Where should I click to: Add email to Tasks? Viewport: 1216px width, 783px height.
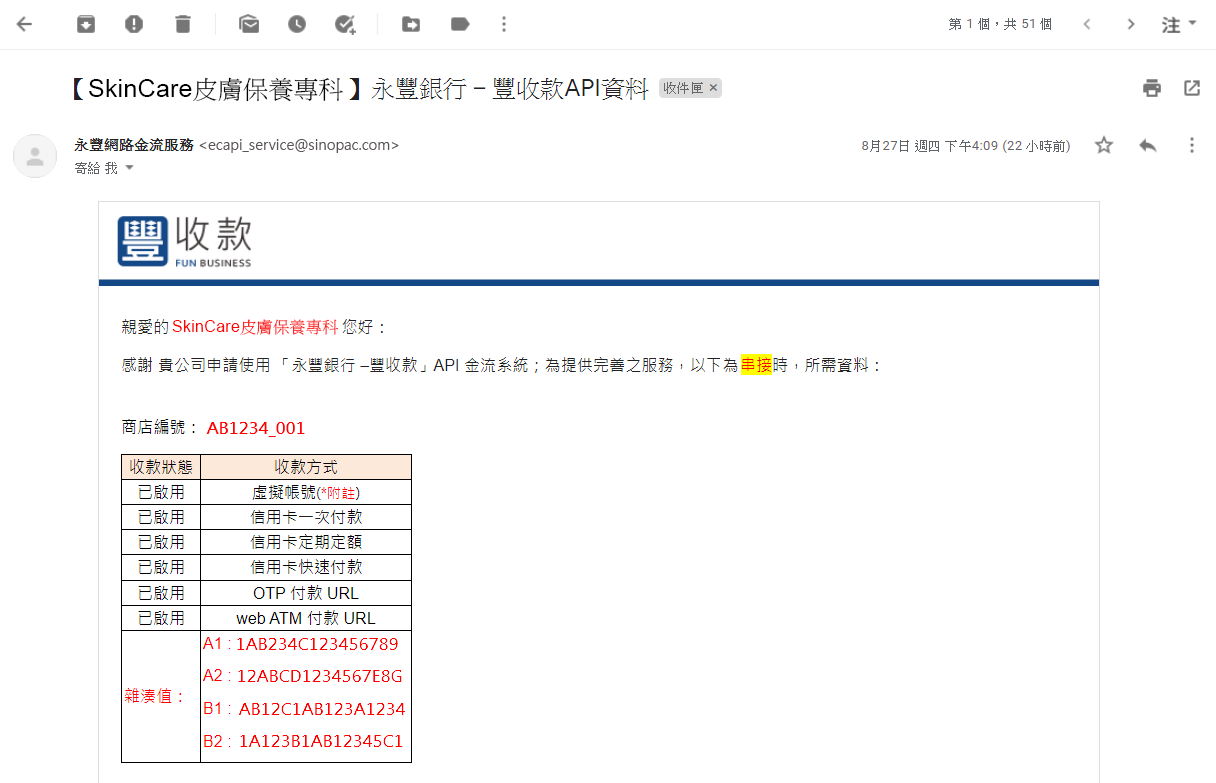[346, 24]
